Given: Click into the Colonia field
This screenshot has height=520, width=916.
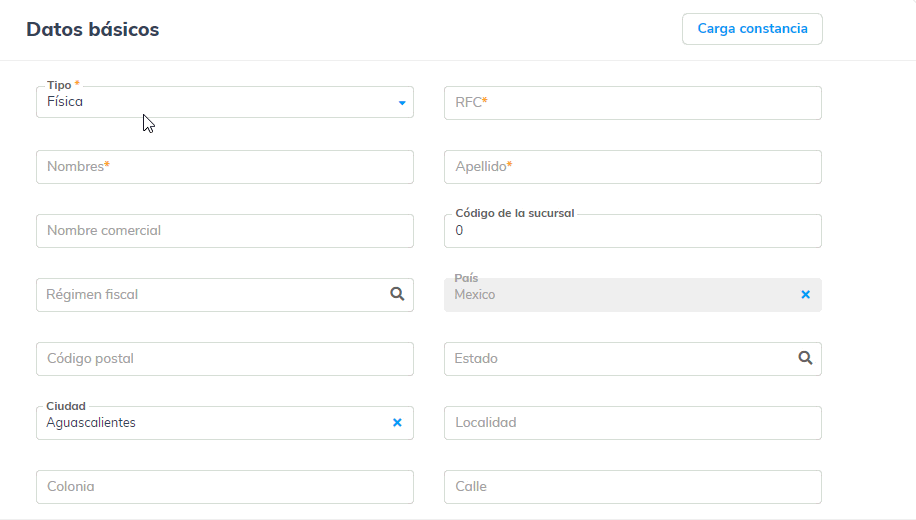Looking at the screenshot, I should 224,487.
